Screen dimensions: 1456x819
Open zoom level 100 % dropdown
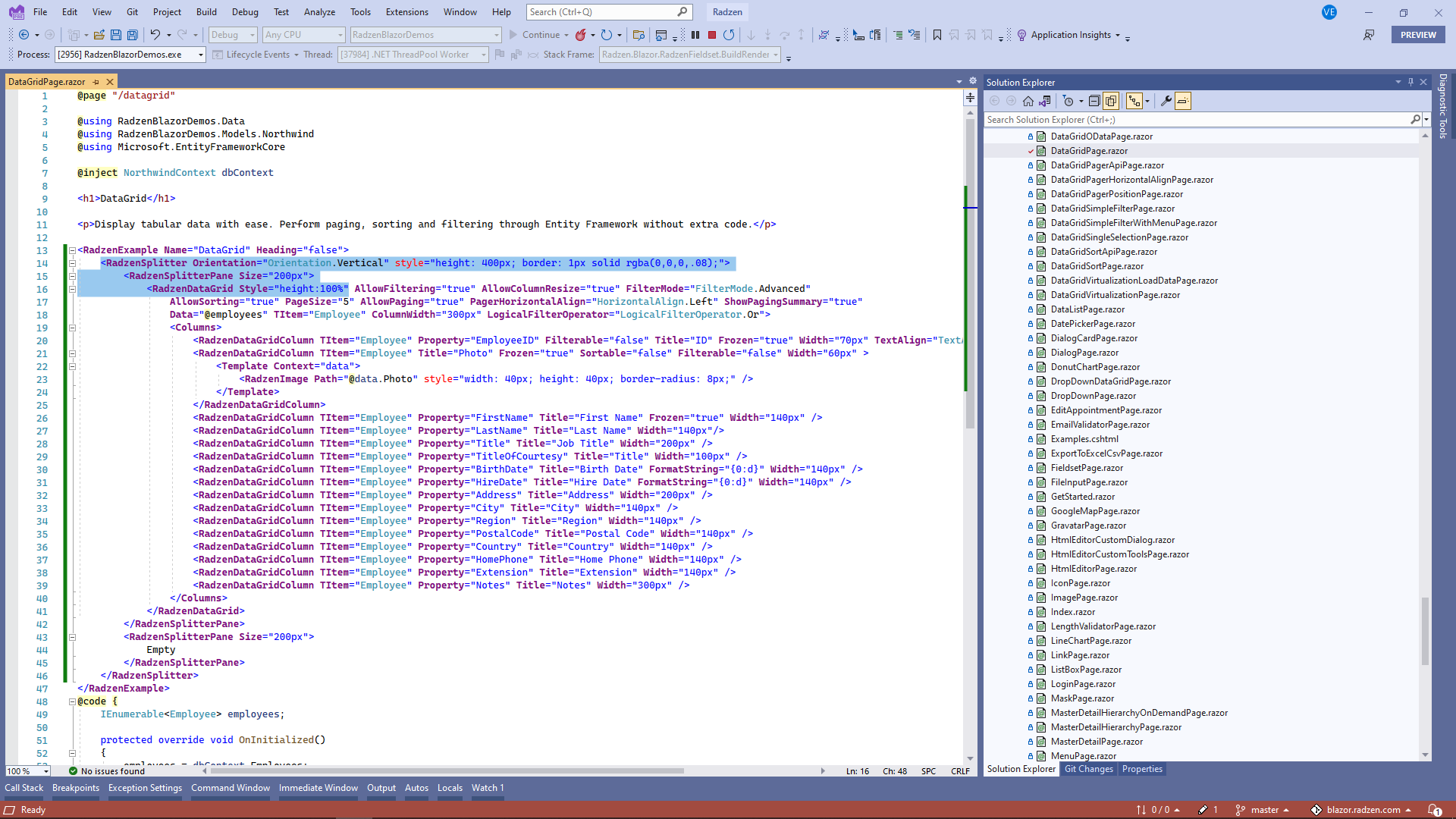(x=28, y=771)
